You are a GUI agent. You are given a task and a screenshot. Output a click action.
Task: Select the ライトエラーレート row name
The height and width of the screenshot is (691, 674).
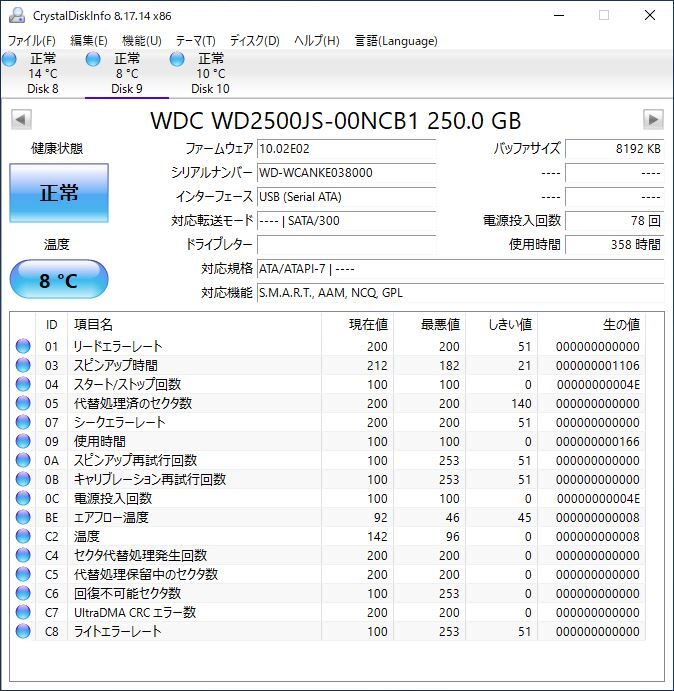tap(118, 631)
